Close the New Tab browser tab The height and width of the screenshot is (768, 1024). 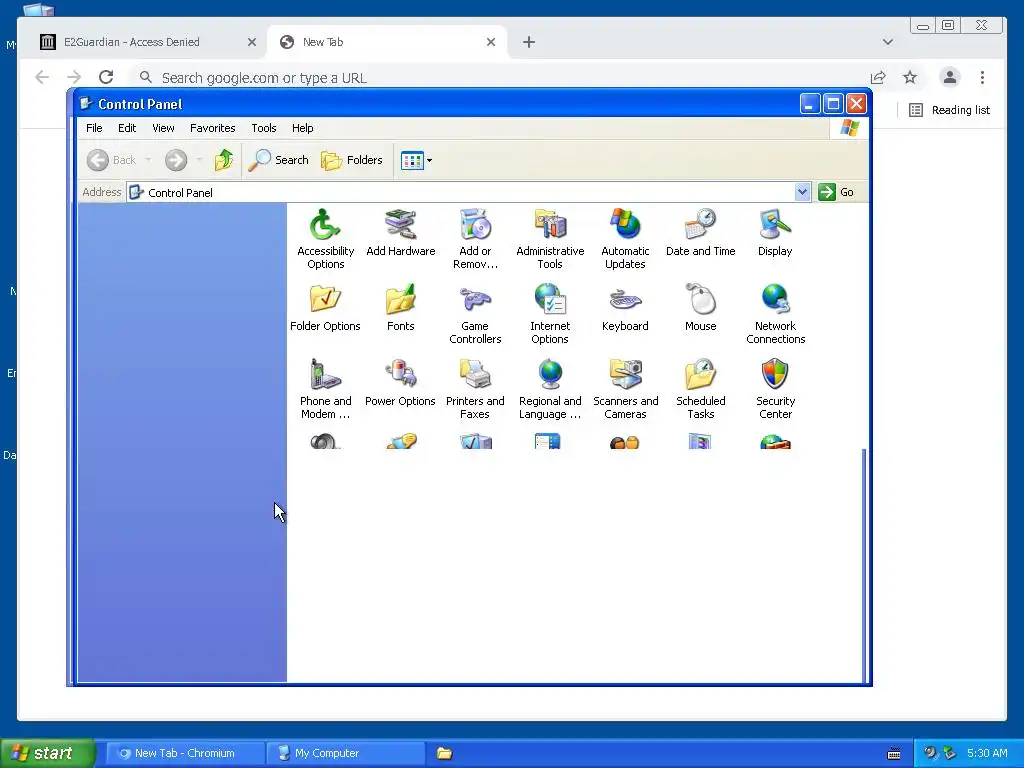tap(491, 42)
